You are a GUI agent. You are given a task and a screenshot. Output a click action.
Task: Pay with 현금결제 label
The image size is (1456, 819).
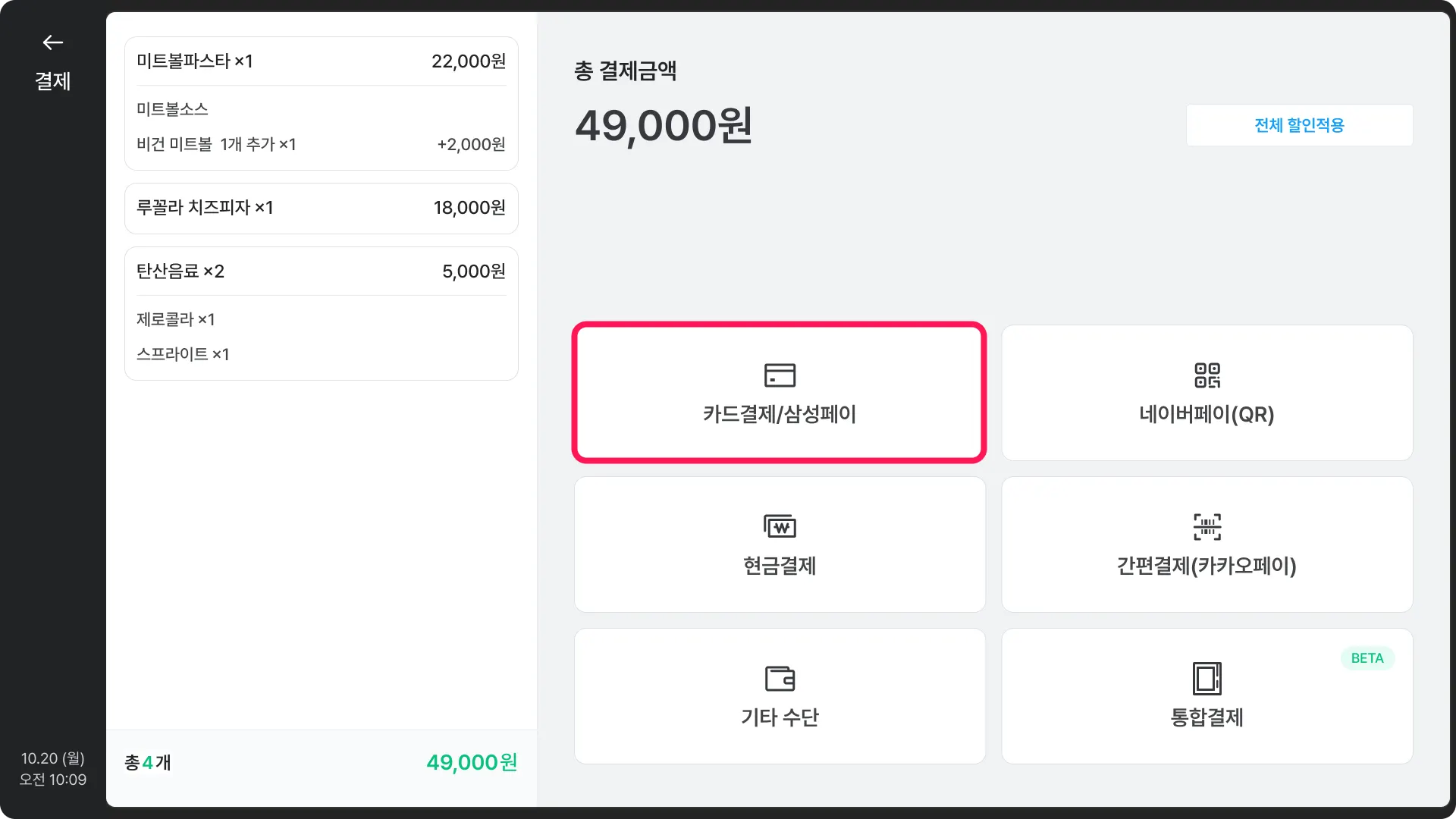(x=780, y=566)
